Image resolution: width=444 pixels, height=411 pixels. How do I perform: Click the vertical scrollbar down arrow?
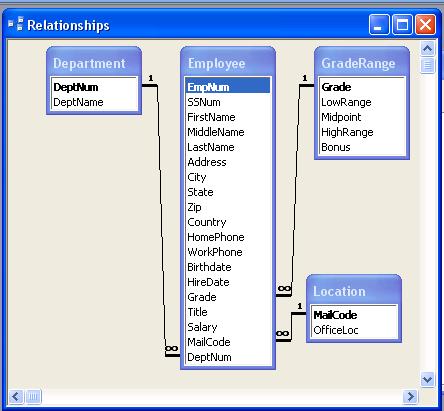tap(427, 379)
